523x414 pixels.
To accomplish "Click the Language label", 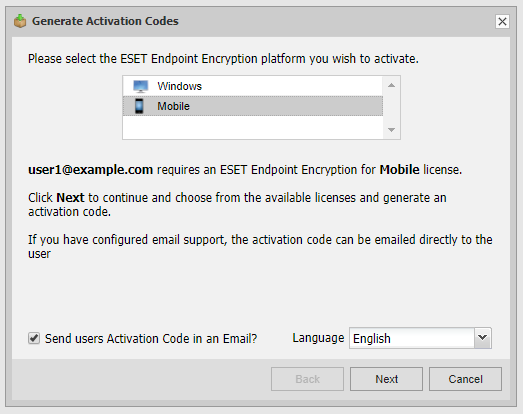I will [318, 338].
